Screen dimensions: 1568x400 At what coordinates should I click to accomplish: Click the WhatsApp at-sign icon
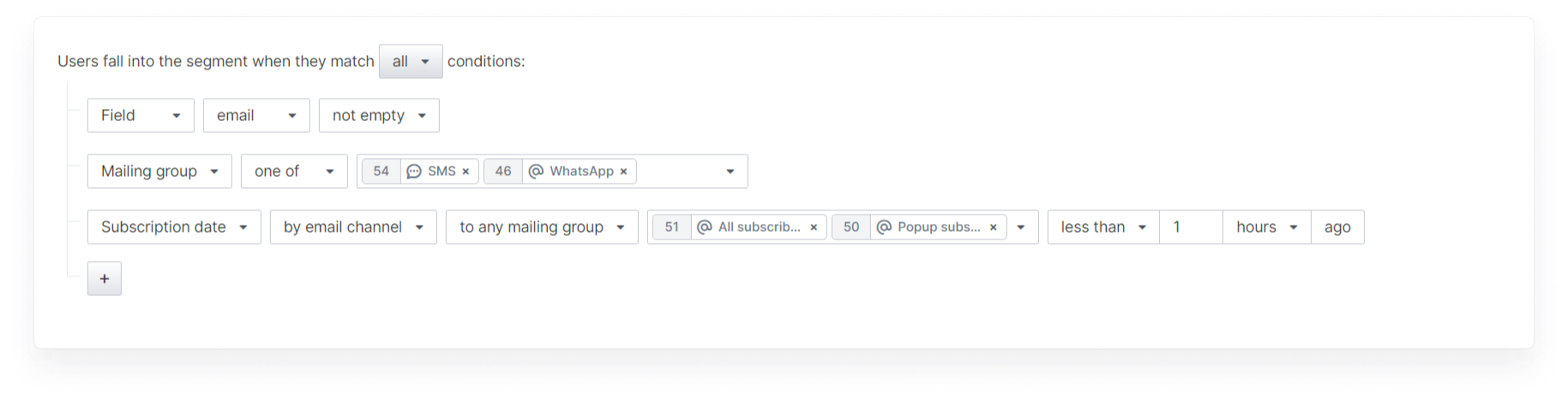[x=537, y=172]
